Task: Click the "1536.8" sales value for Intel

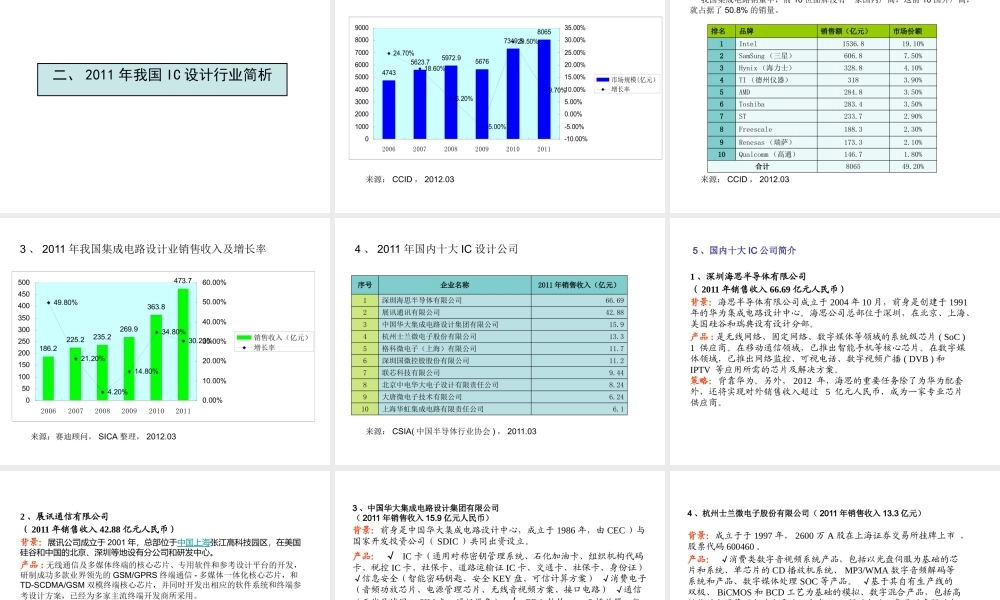Action: (x=853, y=44)
